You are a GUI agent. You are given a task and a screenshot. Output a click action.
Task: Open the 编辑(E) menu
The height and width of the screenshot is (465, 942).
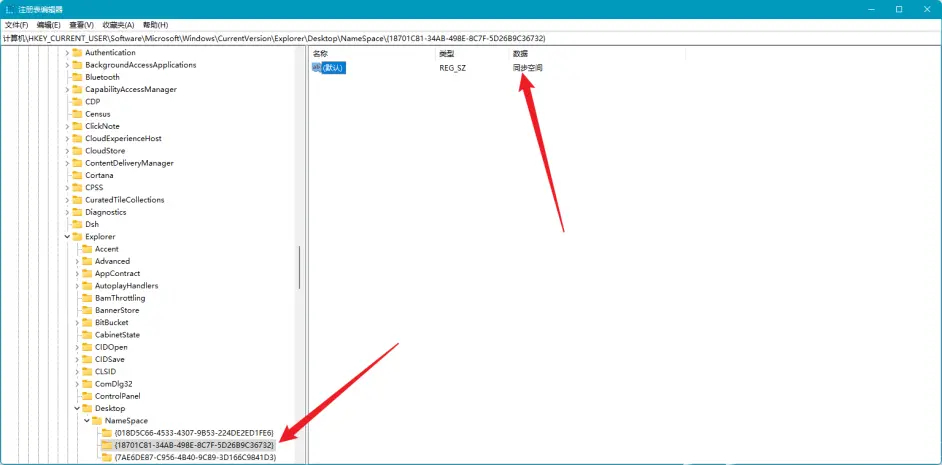point(49,25)
